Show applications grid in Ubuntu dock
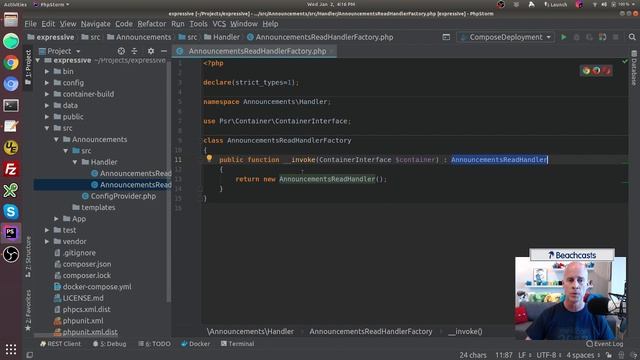Image resolution: width=640 pixels, height=360 pixels. tap(11, 349)
